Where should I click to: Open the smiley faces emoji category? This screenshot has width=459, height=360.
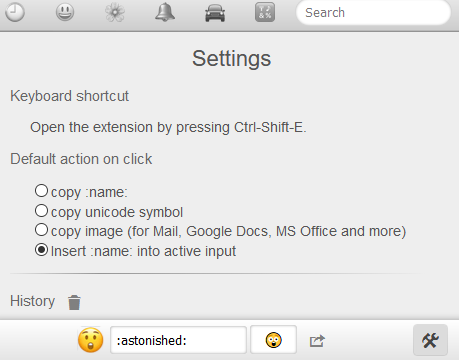coord(65,12)
